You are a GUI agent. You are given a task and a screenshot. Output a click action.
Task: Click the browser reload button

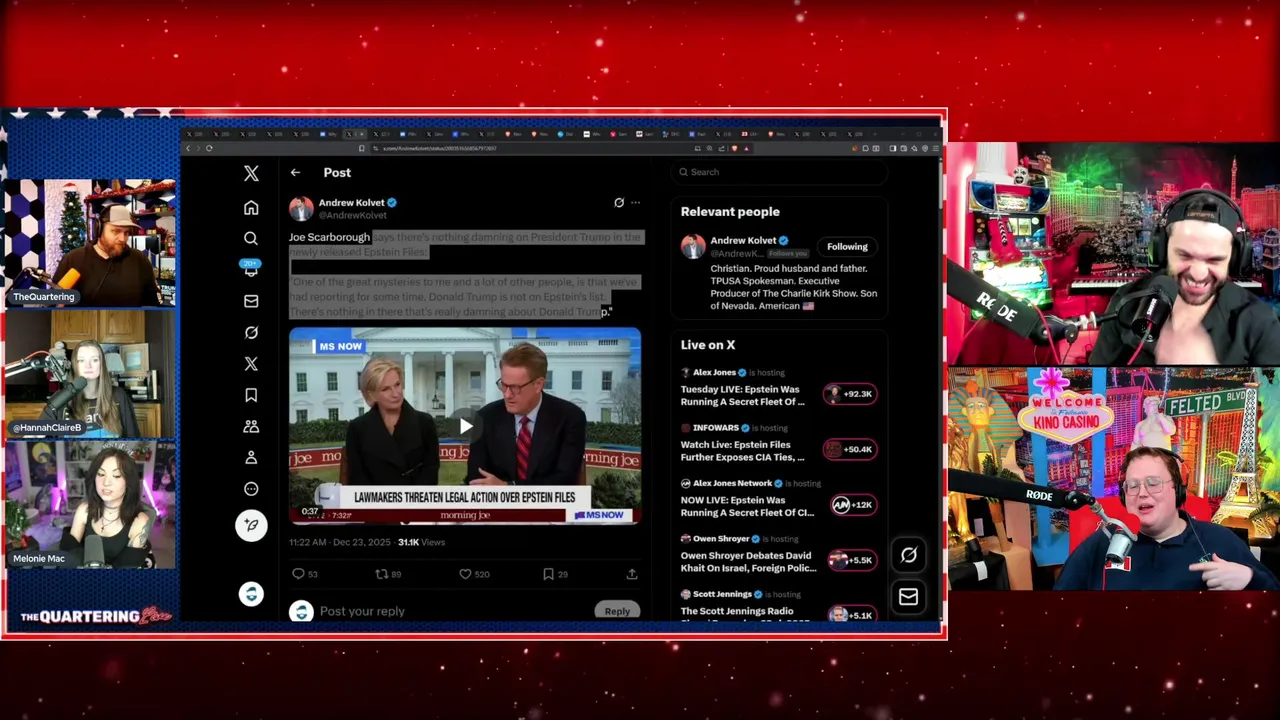[209, 148]
